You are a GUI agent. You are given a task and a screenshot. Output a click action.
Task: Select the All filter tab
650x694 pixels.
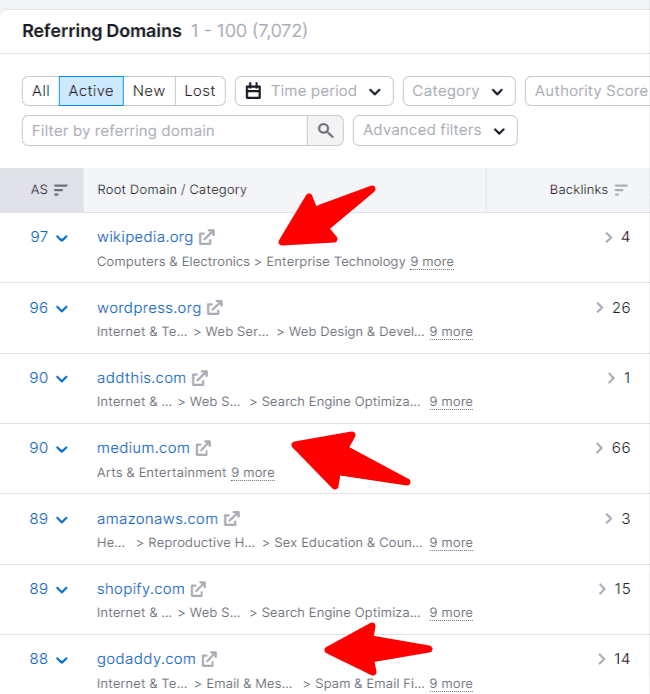[41, 91]
